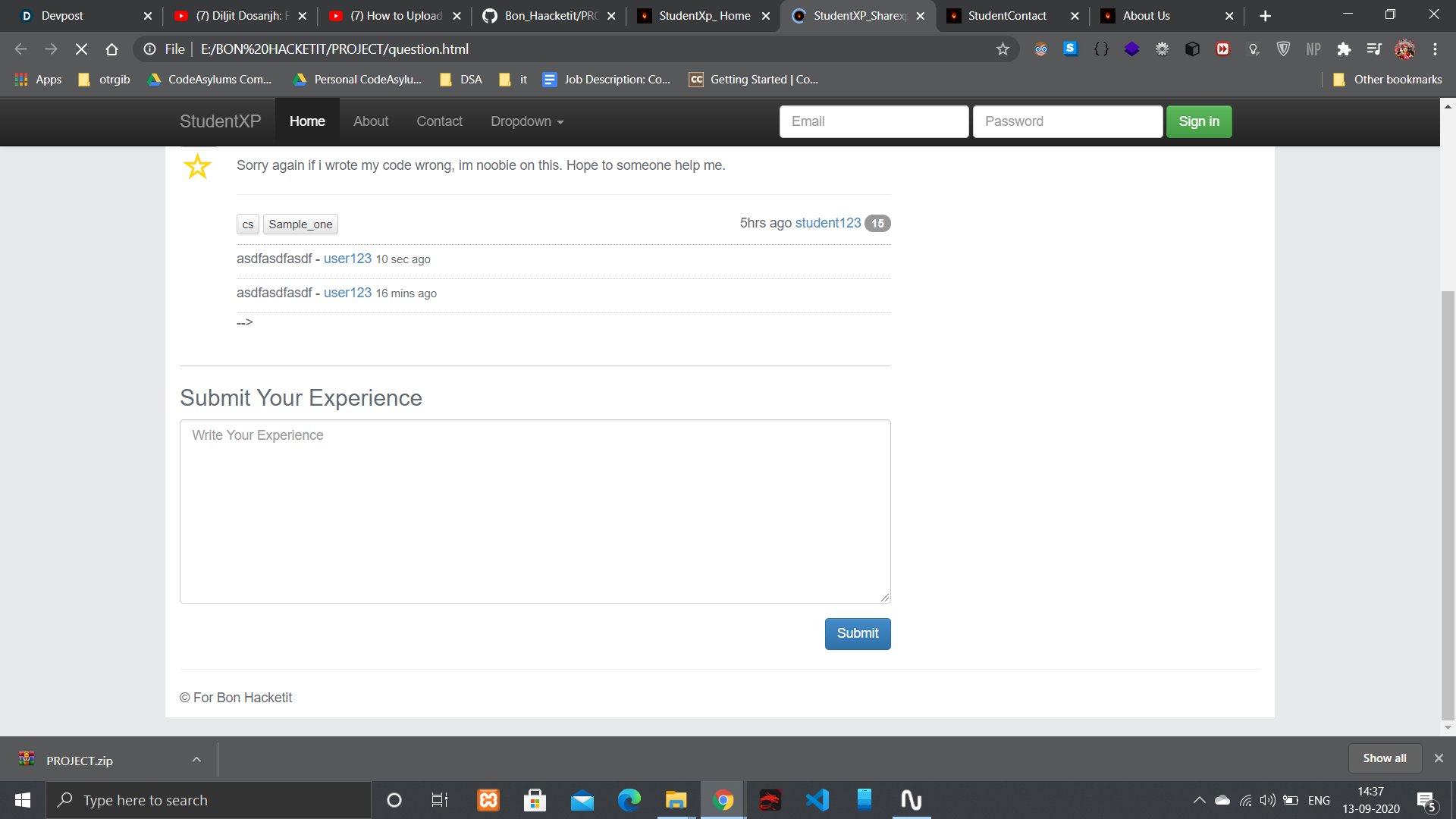Open a new browser tab
Screen dimensions: 1456x819
coord(1265,16)
